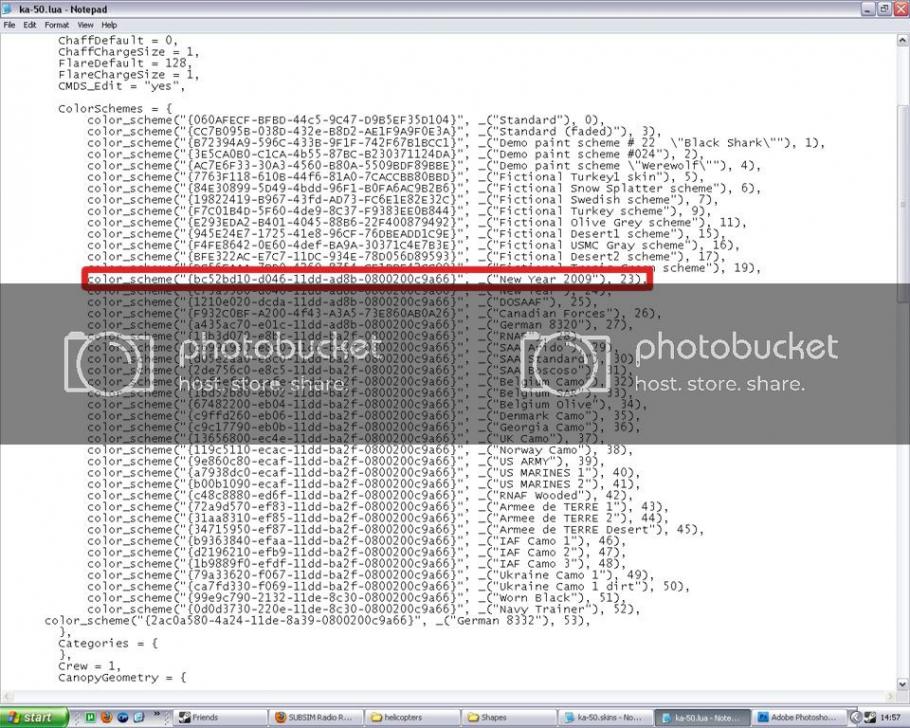Open the View menu
Screen dimensions: 910x728
point(85,24)
